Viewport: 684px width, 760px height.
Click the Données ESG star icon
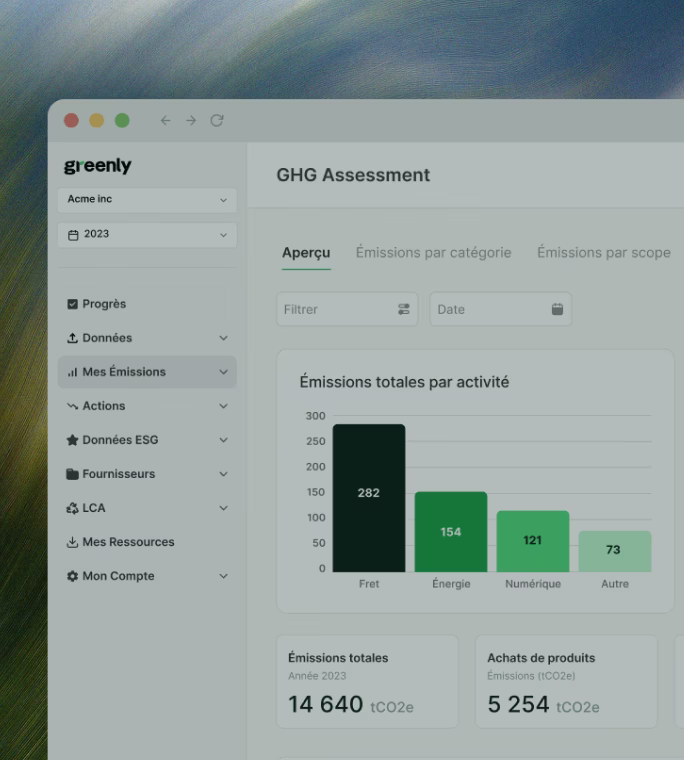pos(72,440)
